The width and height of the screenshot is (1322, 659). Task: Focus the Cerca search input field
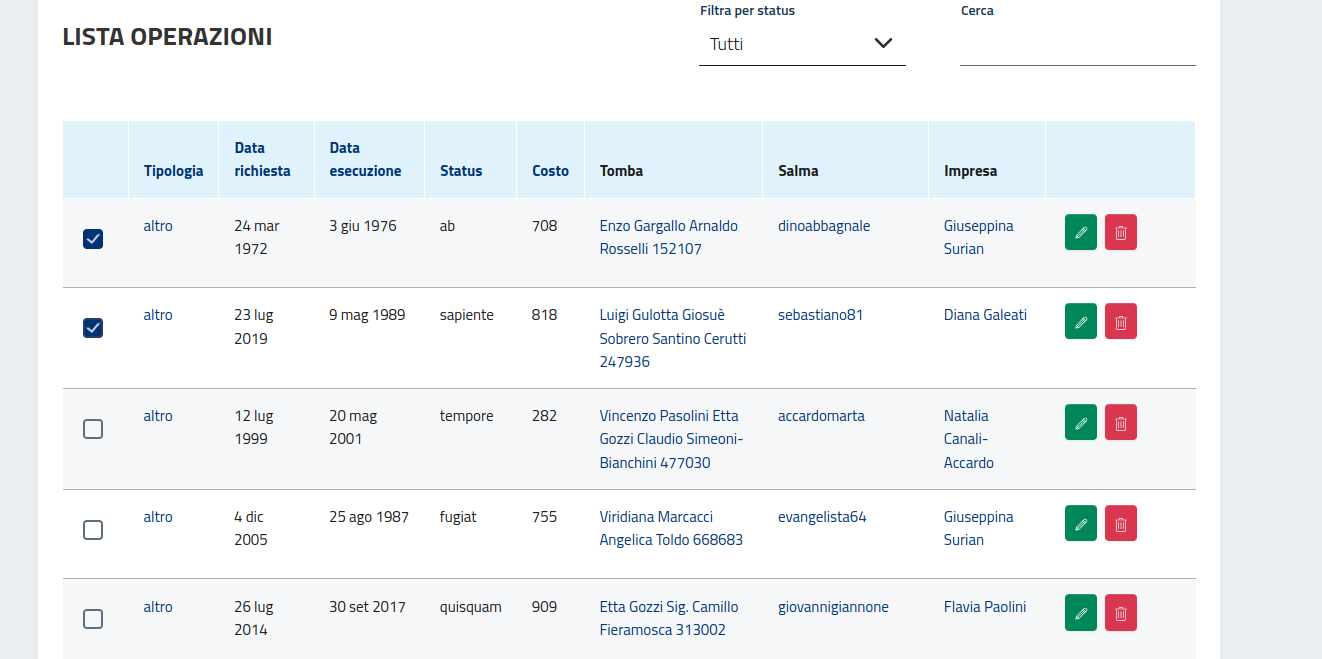[1077, 45]
